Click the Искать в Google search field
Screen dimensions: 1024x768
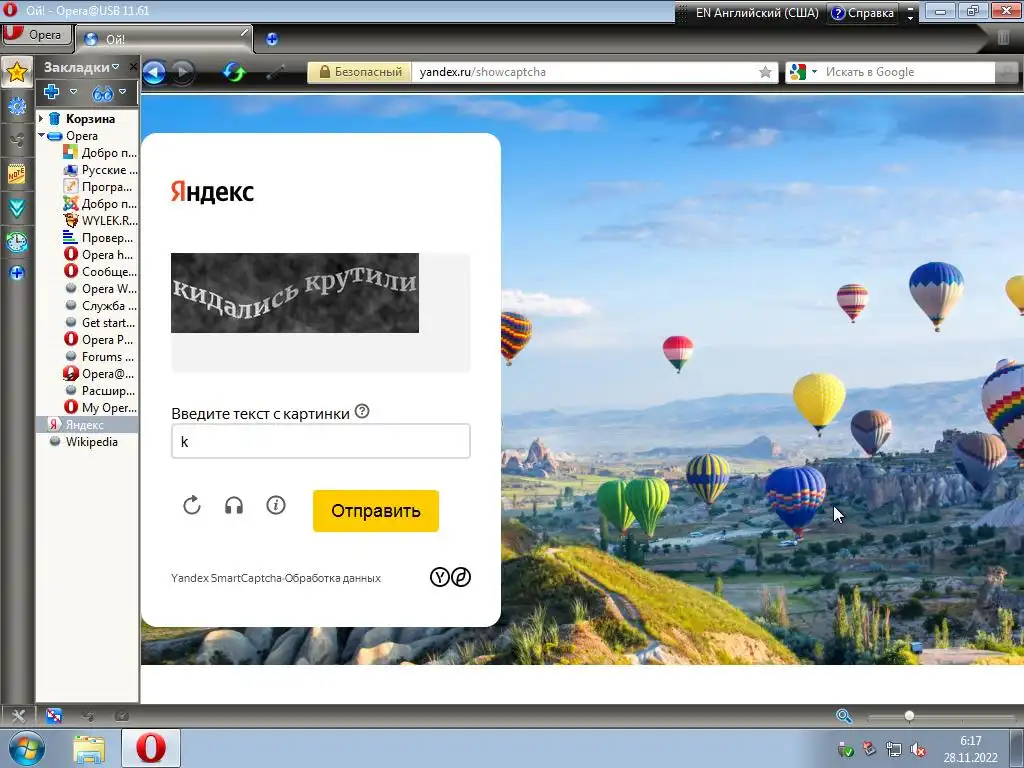point(908,72)
